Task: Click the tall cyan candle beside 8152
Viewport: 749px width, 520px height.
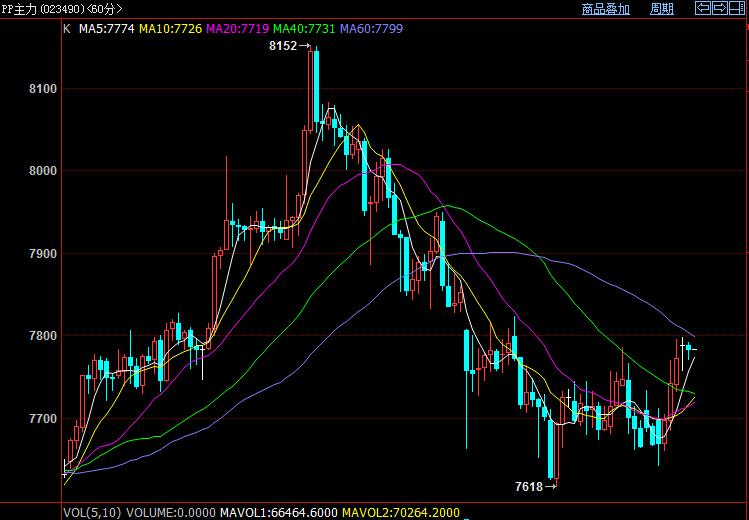Action: [316, 87]
